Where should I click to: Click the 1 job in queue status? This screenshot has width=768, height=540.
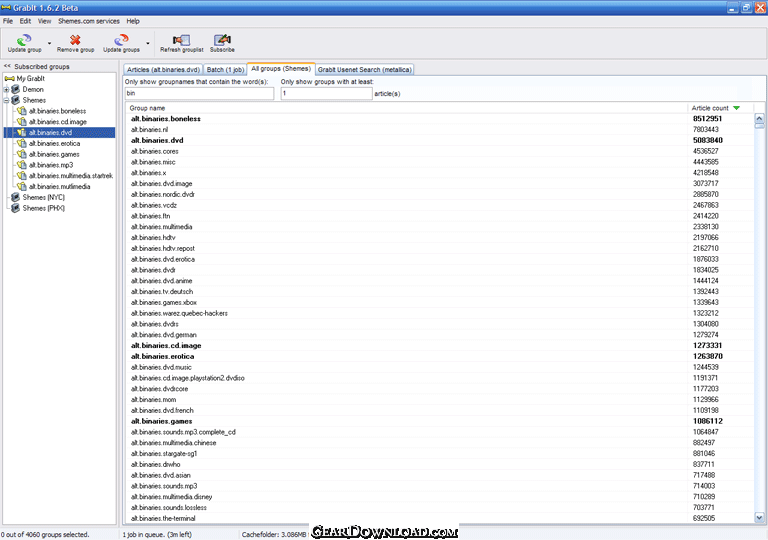pos(157,534)
